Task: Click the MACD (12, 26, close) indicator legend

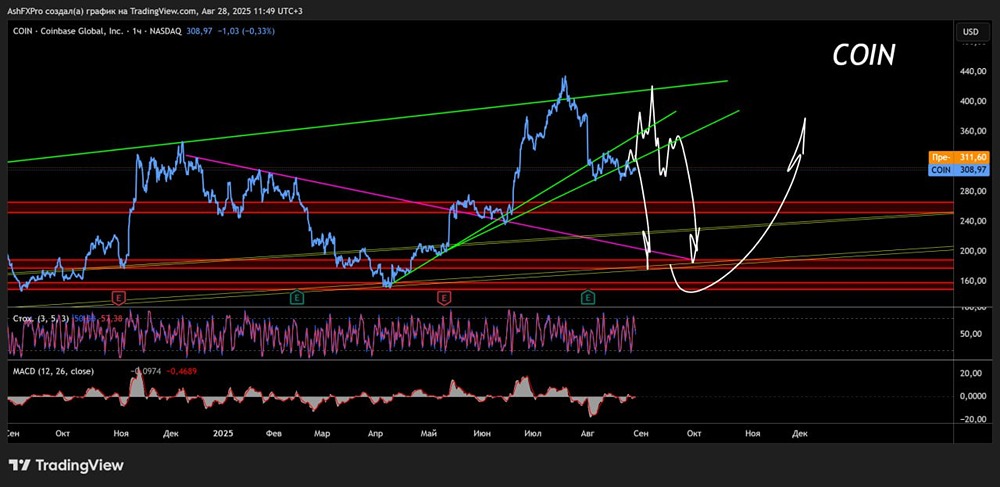Action: (53, 371)
